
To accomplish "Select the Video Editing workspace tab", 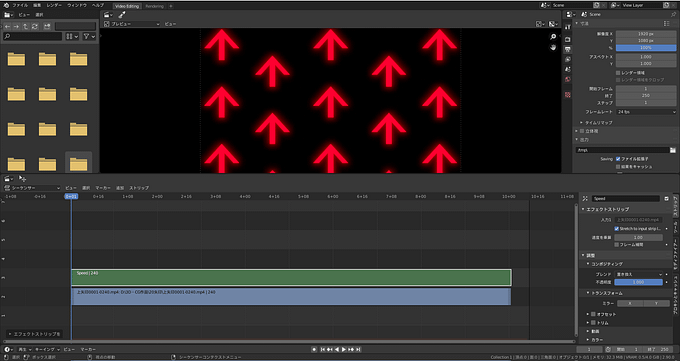I will 127,6.
